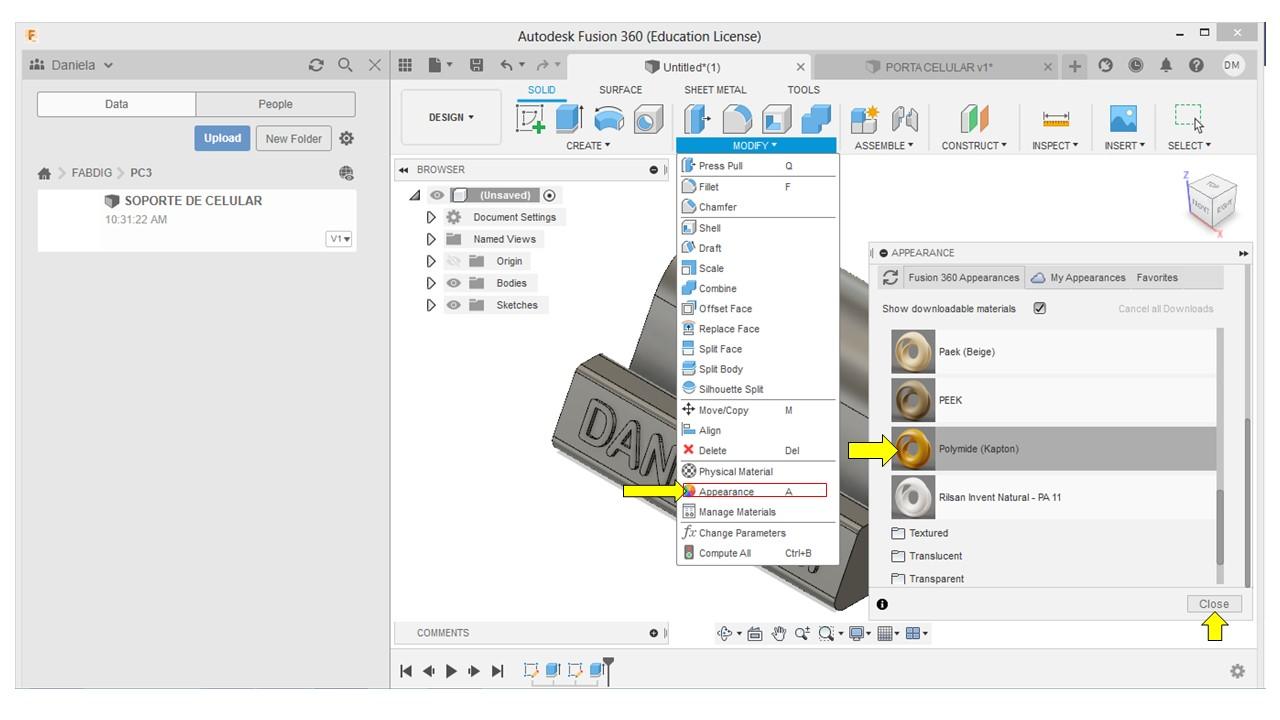The height and width of the screenshot is (720, 1280).
Task: Open the Daniela team dropdown
Action: tap(72, 66)
